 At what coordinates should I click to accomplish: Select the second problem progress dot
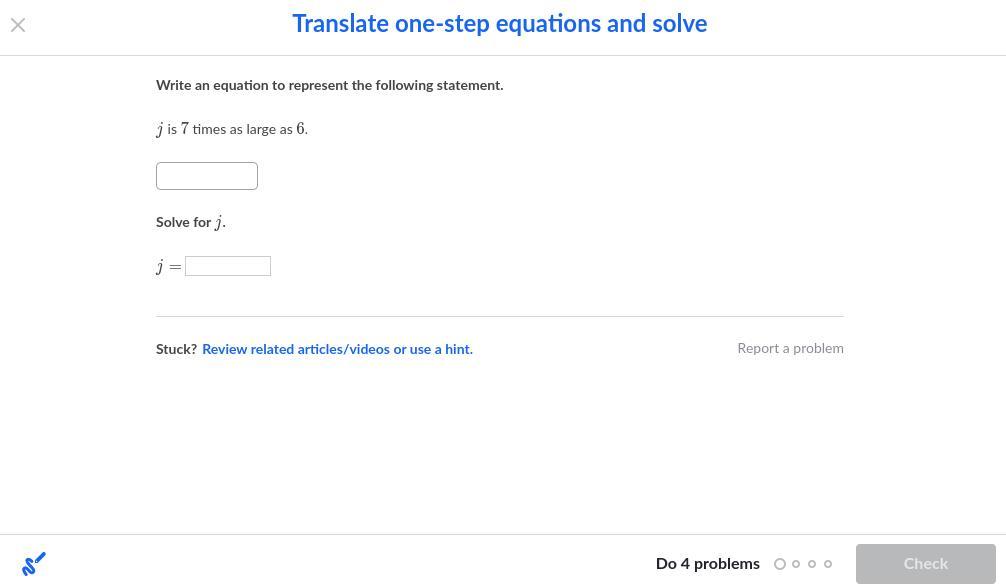796,564
